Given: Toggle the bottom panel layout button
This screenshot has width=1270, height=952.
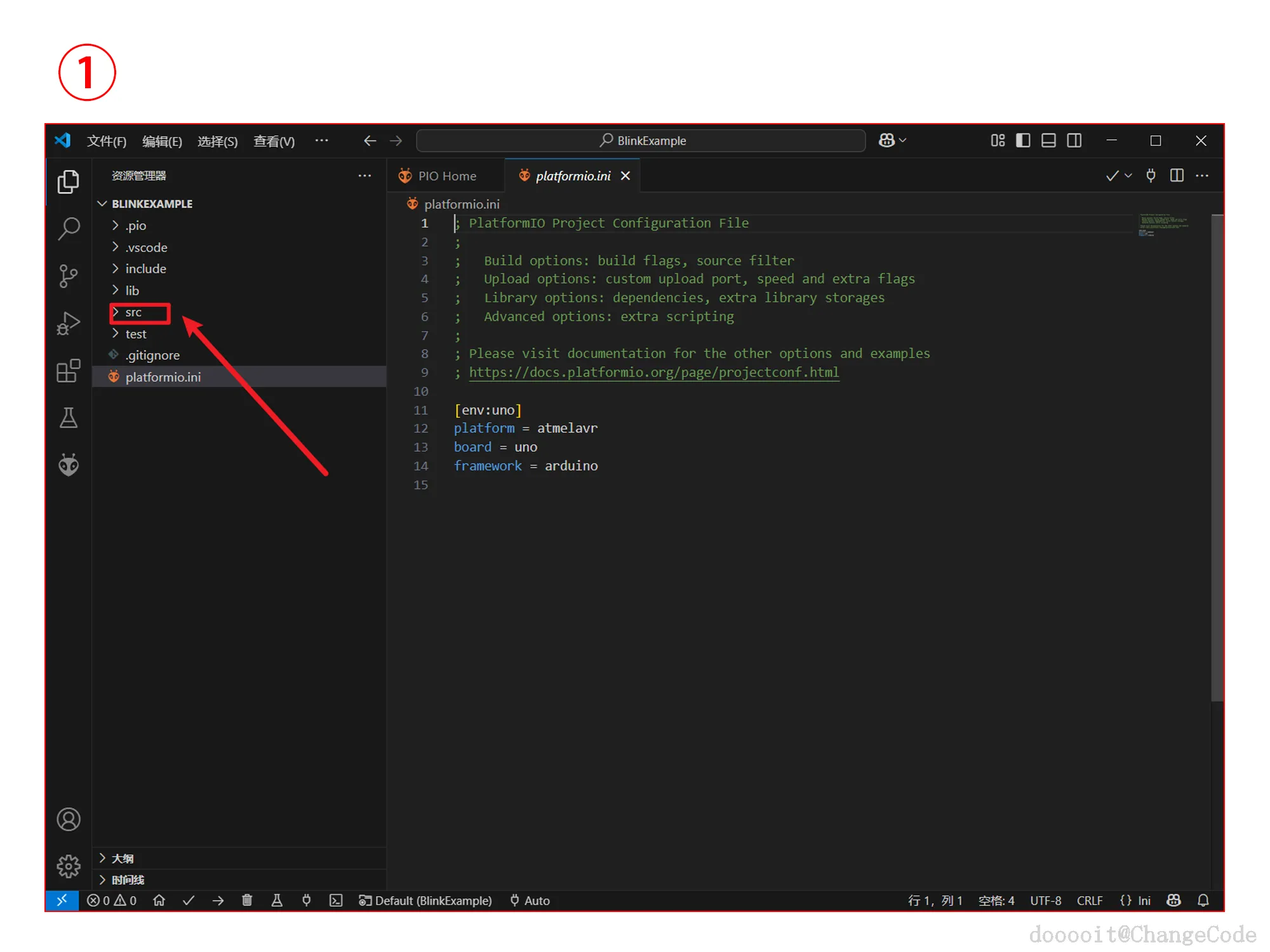Looking at the screenshot, I should coord(1048,140).
